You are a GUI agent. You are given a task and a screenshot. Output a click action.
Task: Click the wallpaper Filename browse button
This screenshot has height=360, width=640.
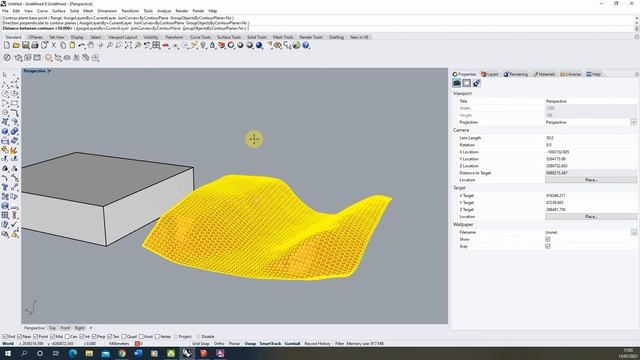[633, 232]
